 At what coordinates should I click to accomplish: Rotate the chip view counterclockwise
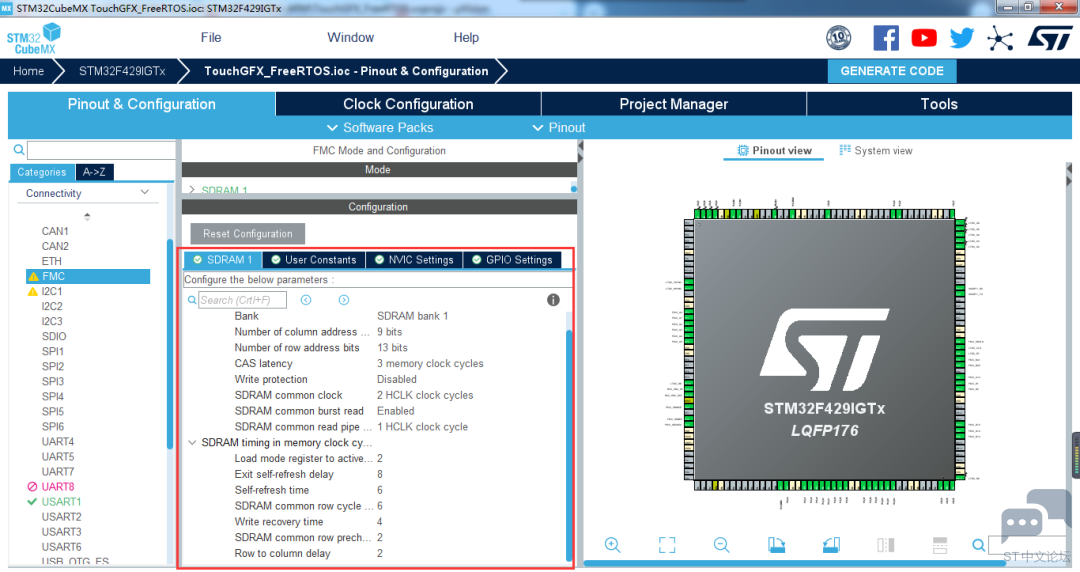coord(831,545)
